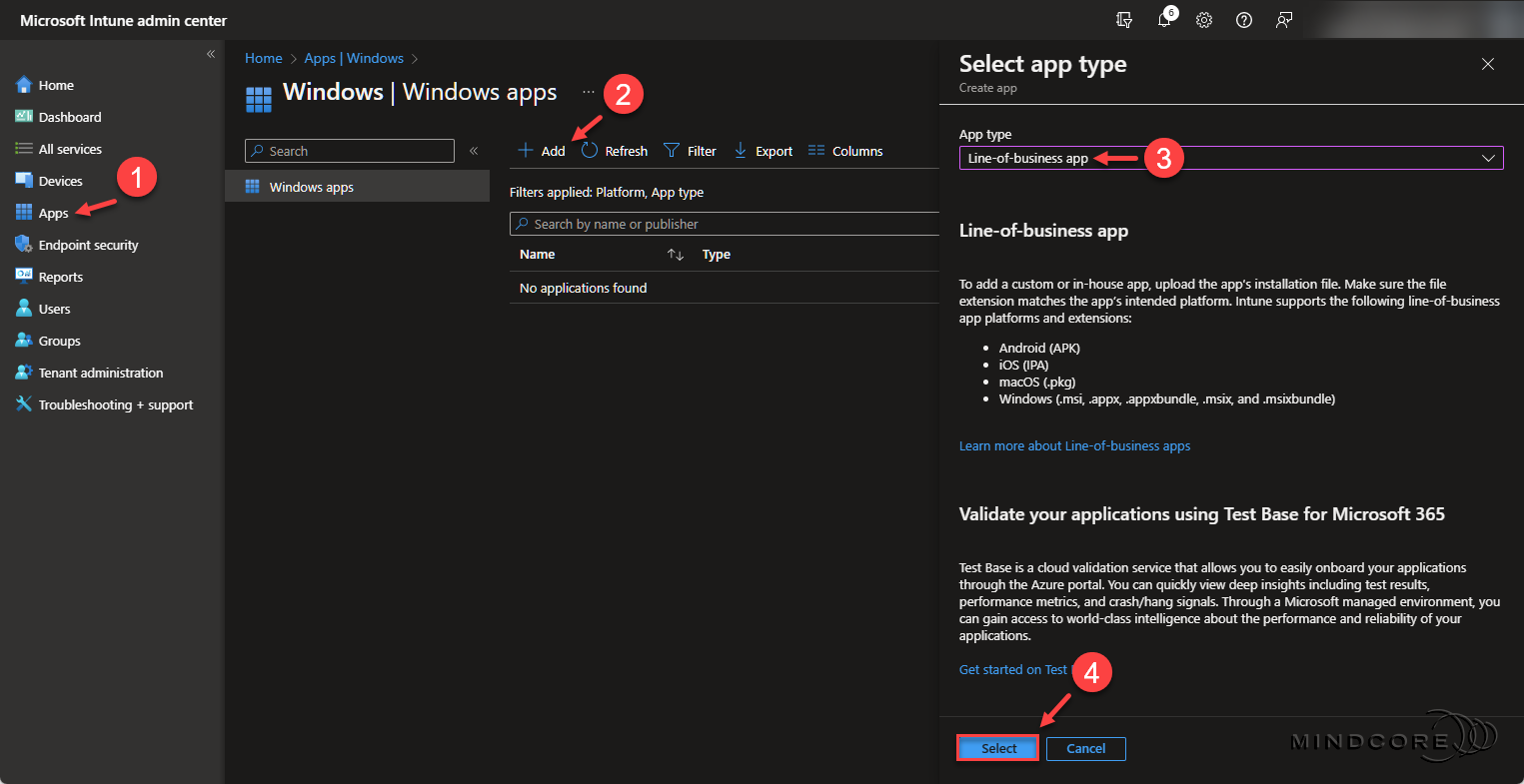Confirm app type with the Select button
This screenshot has height=784, width=1524.
tap(996, 747)
